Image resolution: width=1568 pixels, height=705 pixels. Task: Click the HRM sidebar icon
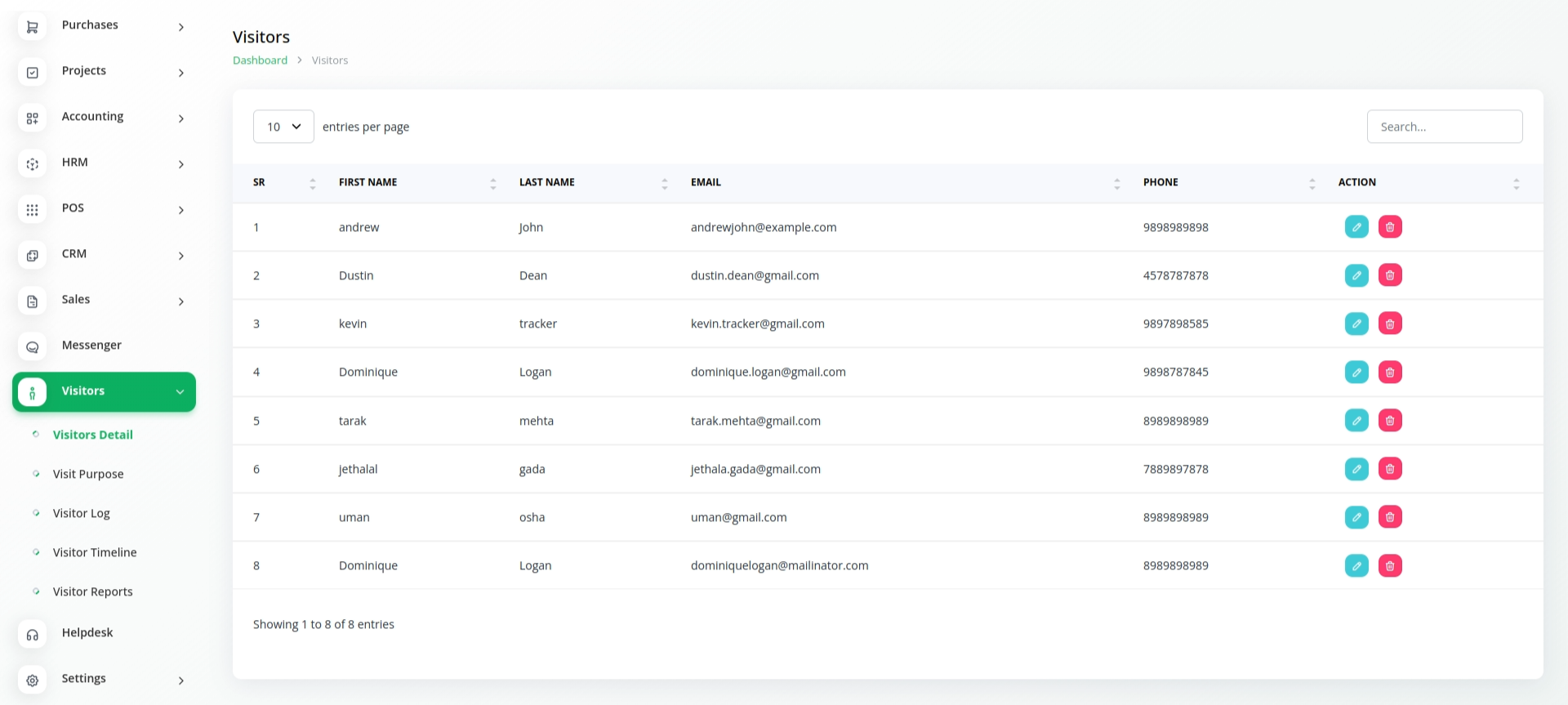[32, 164]
